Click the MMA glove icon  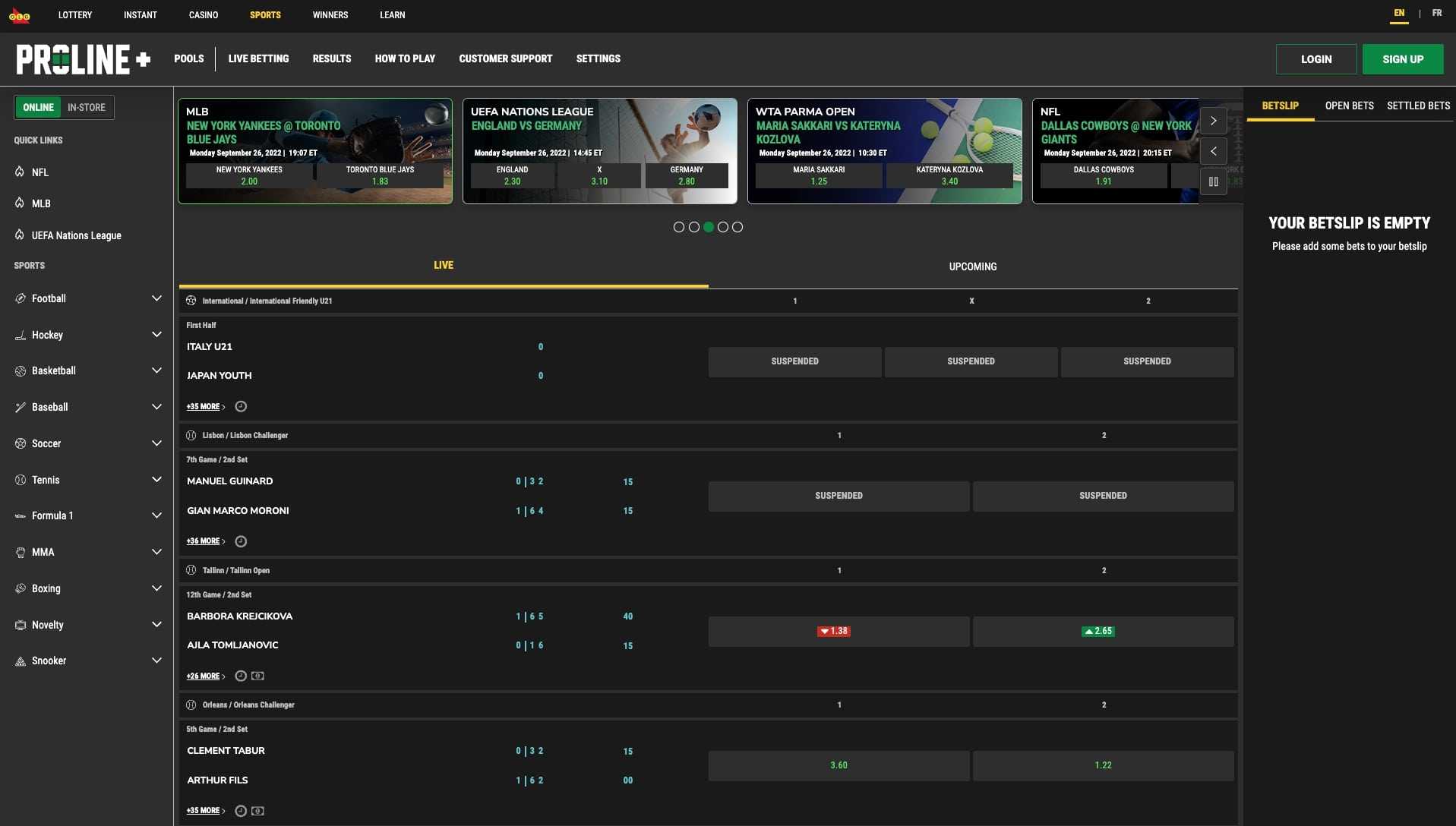pyautogui.click(x=21, y=552)
